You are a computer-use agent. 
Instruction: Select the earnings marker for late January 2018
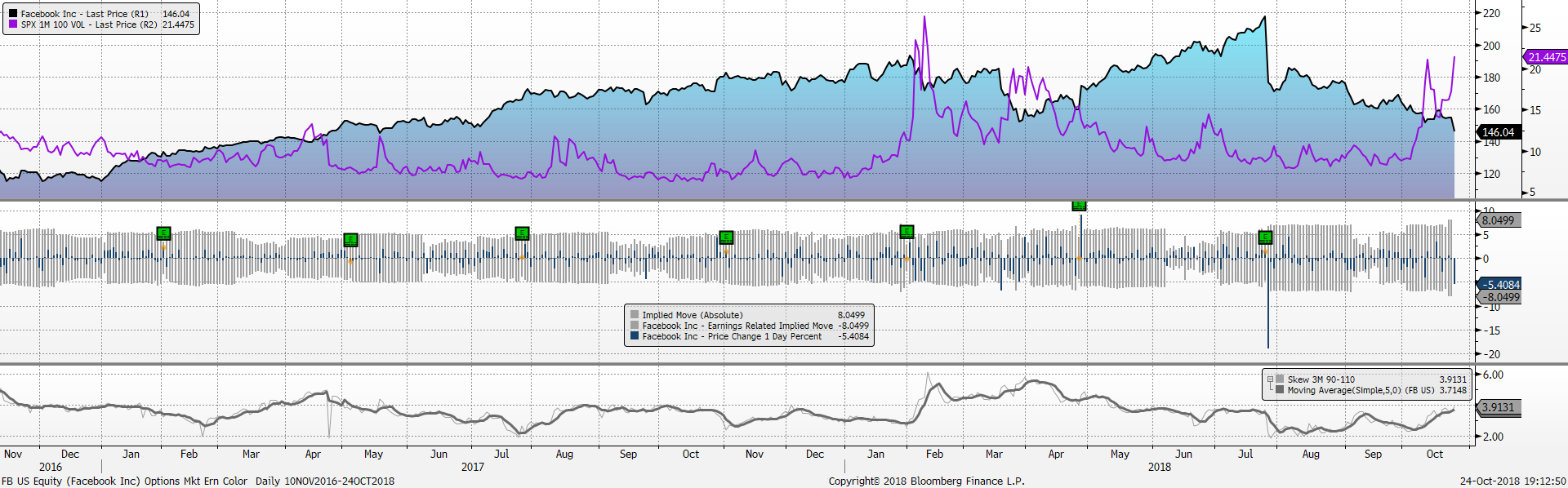(906, 232)
